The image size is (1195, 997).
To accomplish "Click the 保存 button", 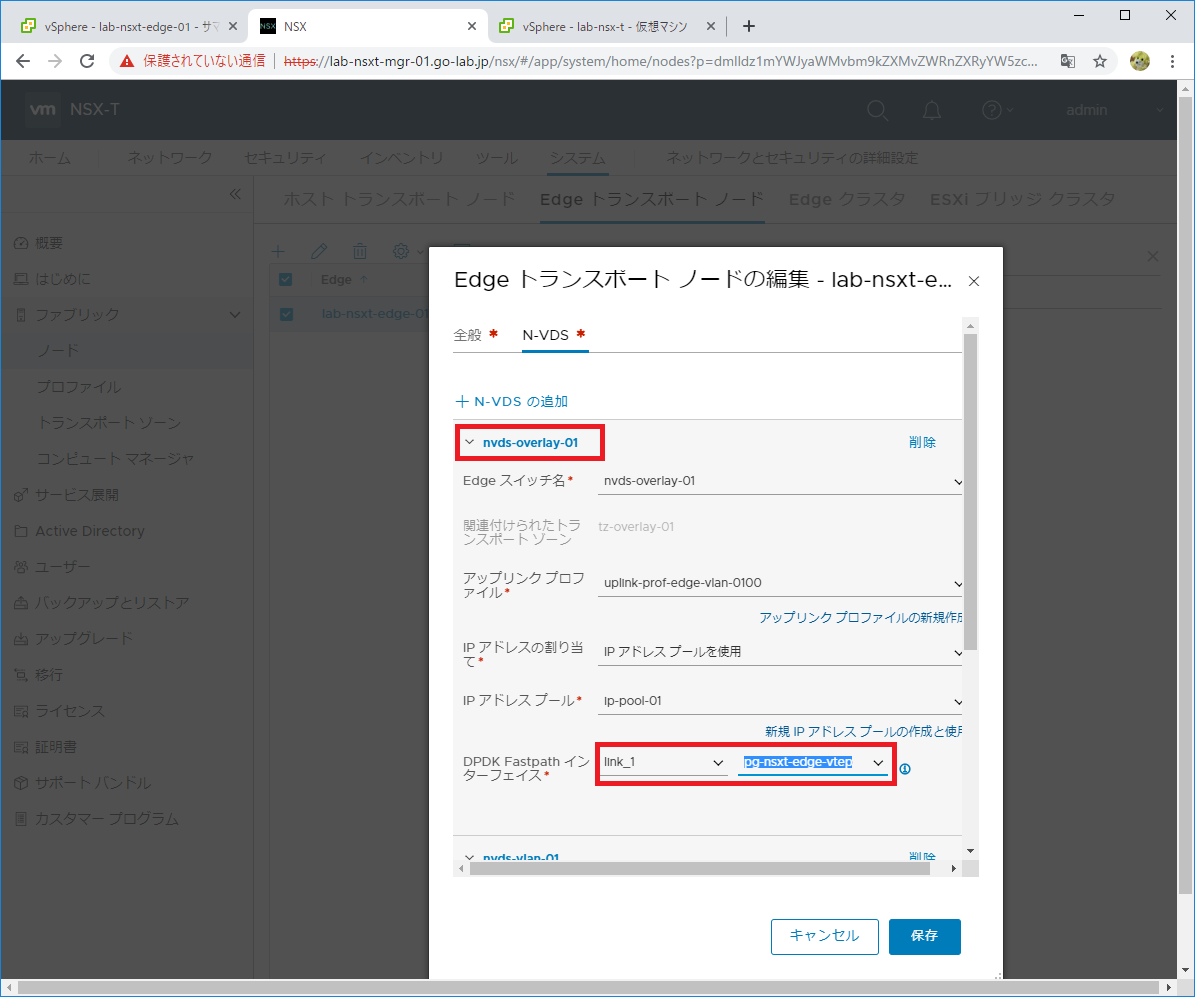I will pyautogui.click(x=924, y=936).
